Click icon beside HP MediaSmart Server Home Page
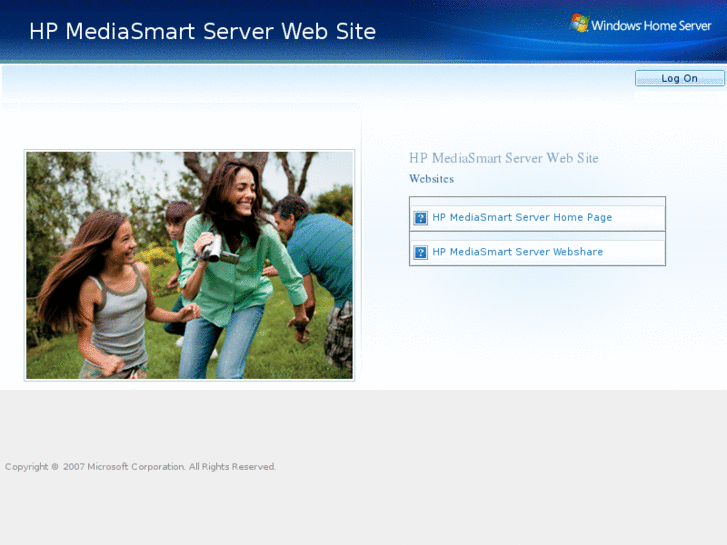The image size is (727, 545). (421, 218)
